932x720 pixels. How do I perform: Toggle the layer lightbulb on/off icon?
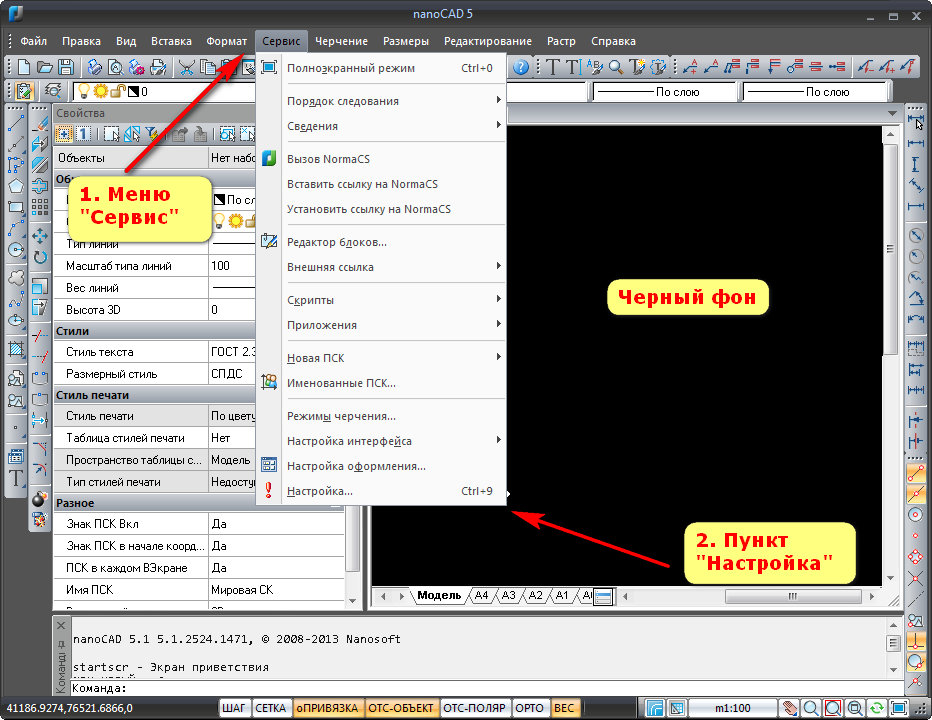[84, 91]
